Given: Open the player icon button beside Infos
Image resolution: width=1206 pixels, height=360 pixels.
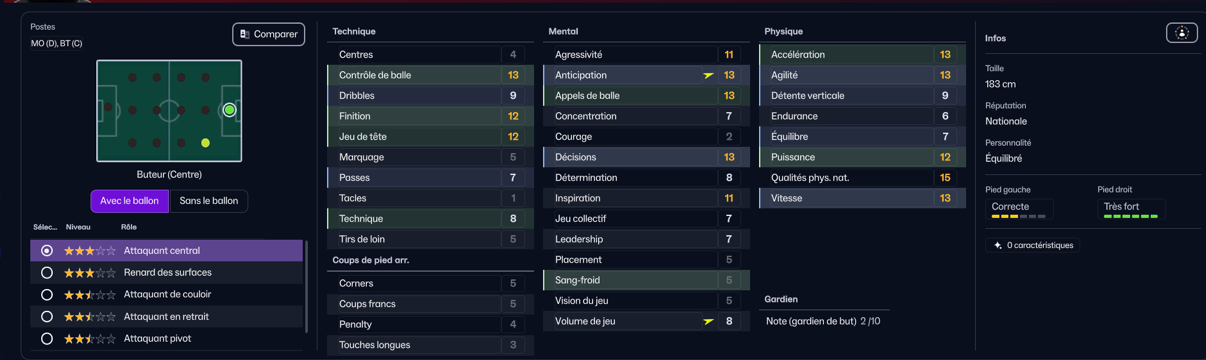Looking at the screenshot, I should (1181, 33).
